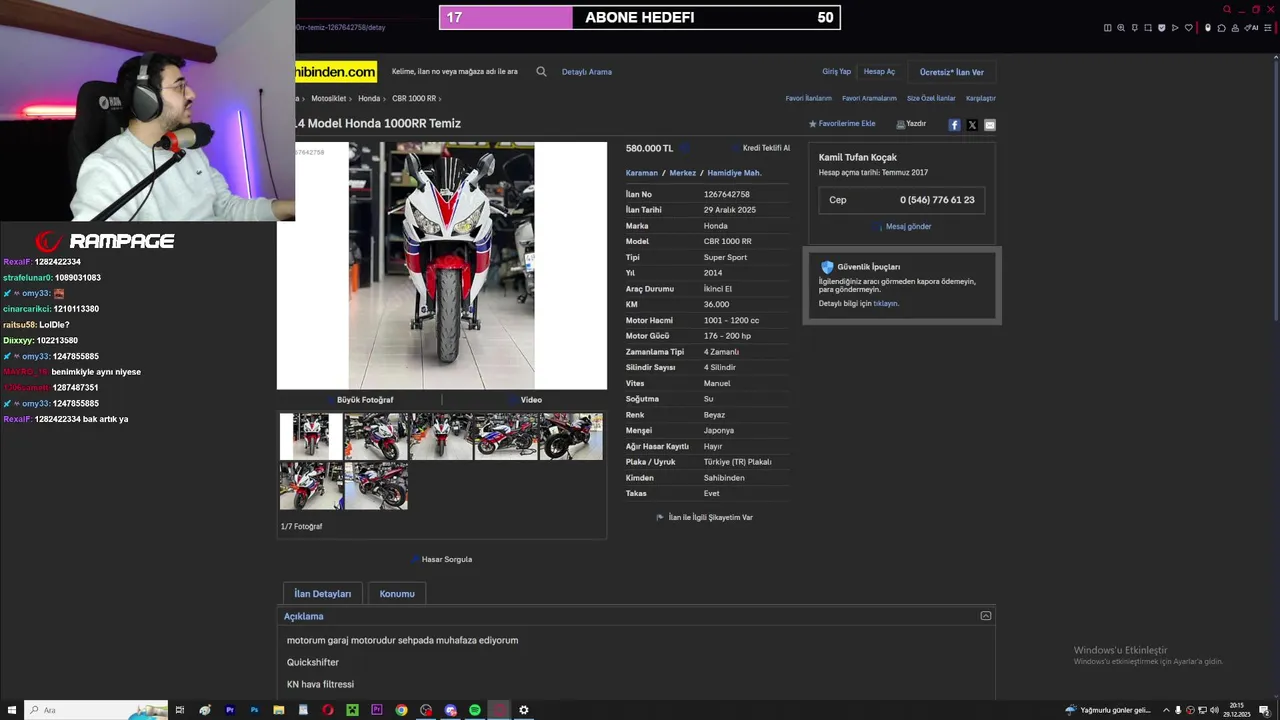Open CBR 1000 RR breadcrumb

click(x=414, y=98)
